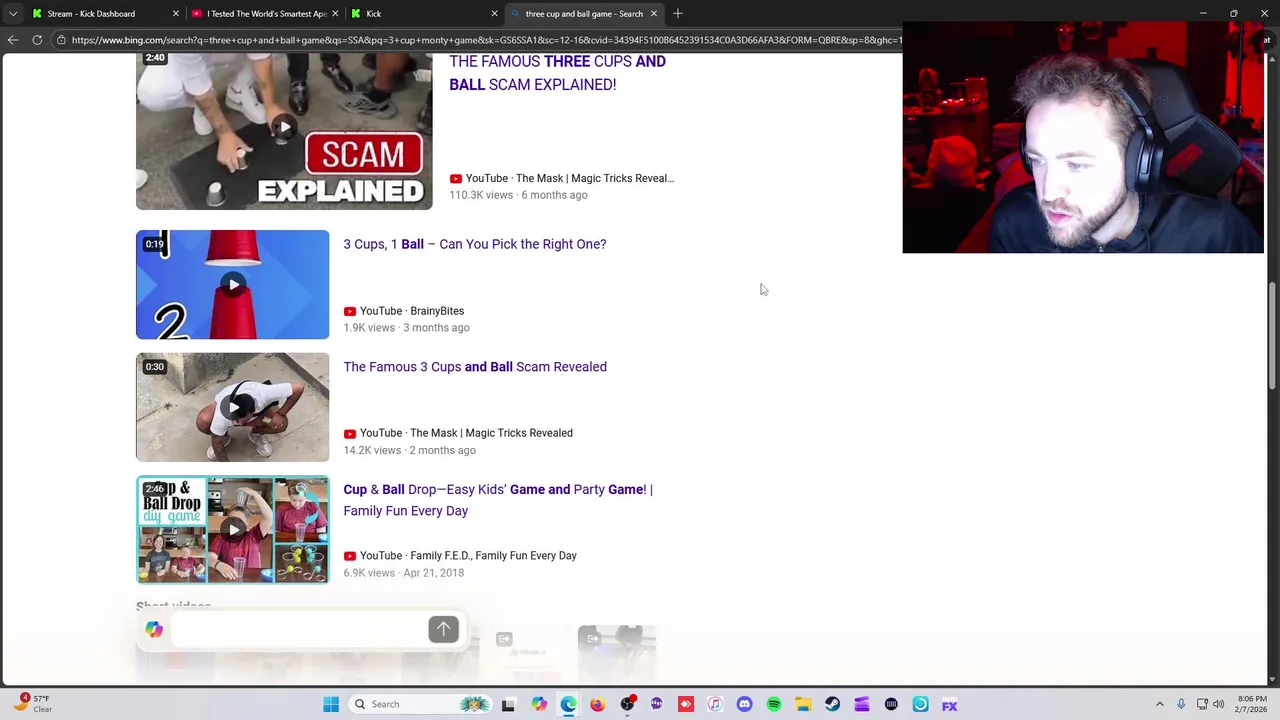Open 3 Cups, 1 Ball – Can You Pick link
The height and width of the screenshot is (720, 1280).
click(x=475, y=244)
